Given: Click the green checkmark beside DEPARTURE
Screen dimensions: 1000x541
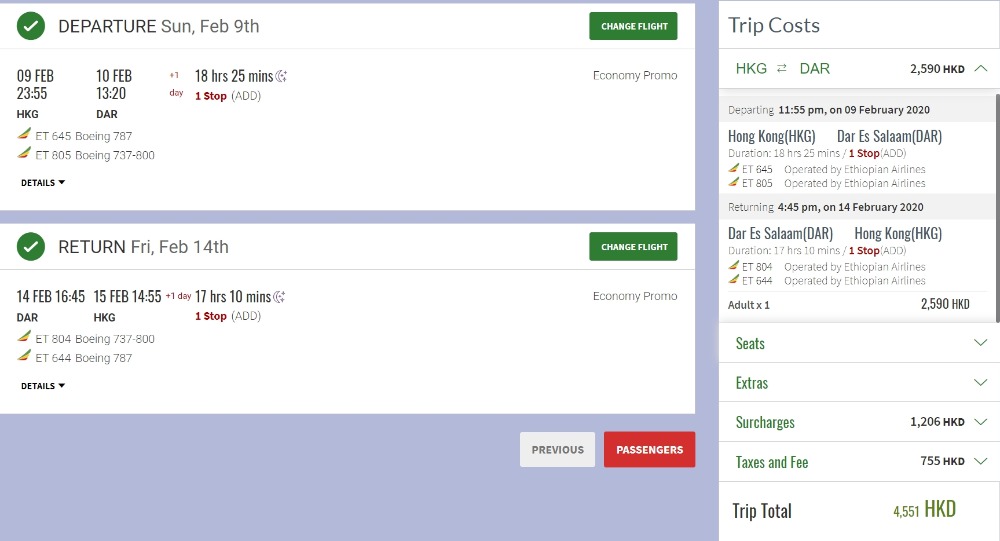Looking at the screenshot, I should point(31,27).
